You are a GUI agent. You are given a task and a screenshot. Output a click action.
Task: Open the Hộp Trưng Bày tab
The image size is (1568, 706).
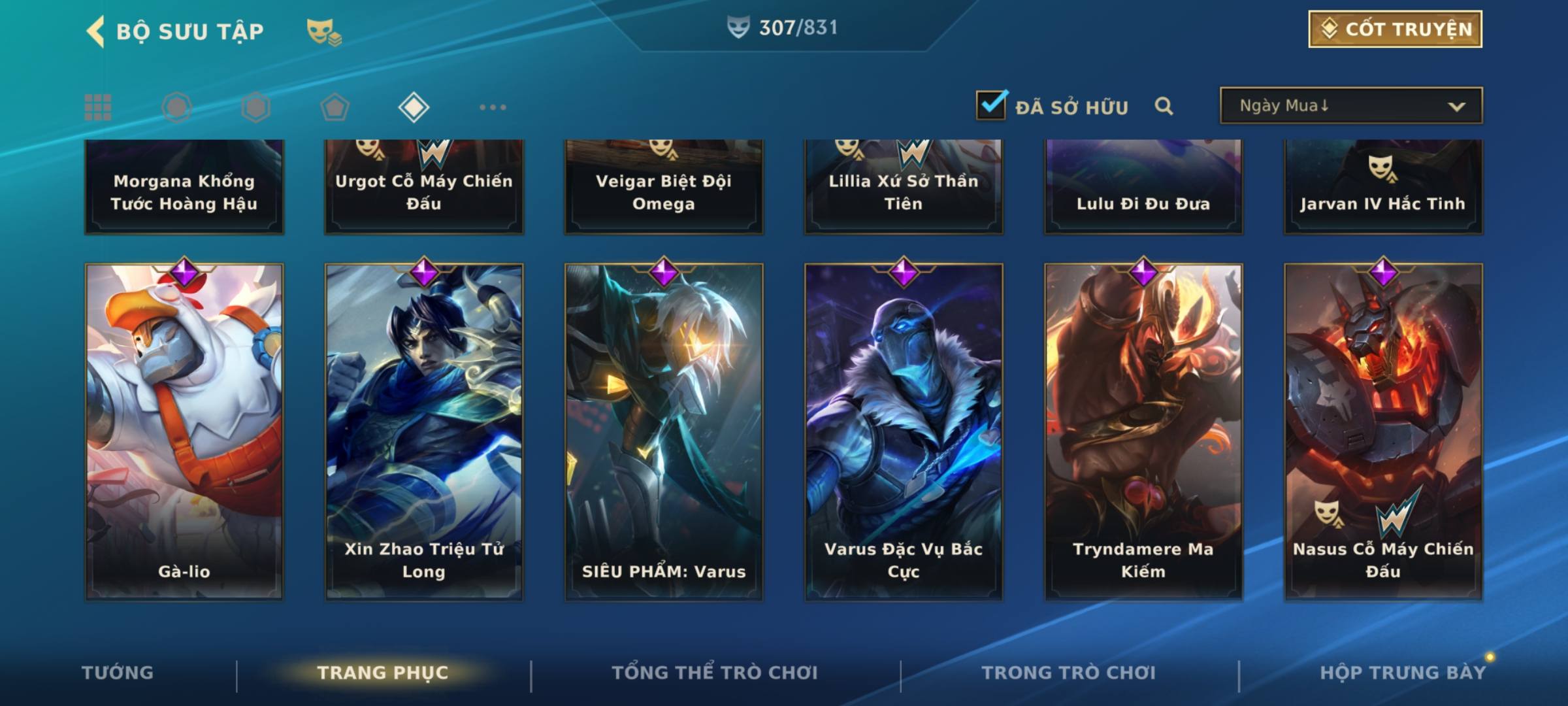point(1403,673)
